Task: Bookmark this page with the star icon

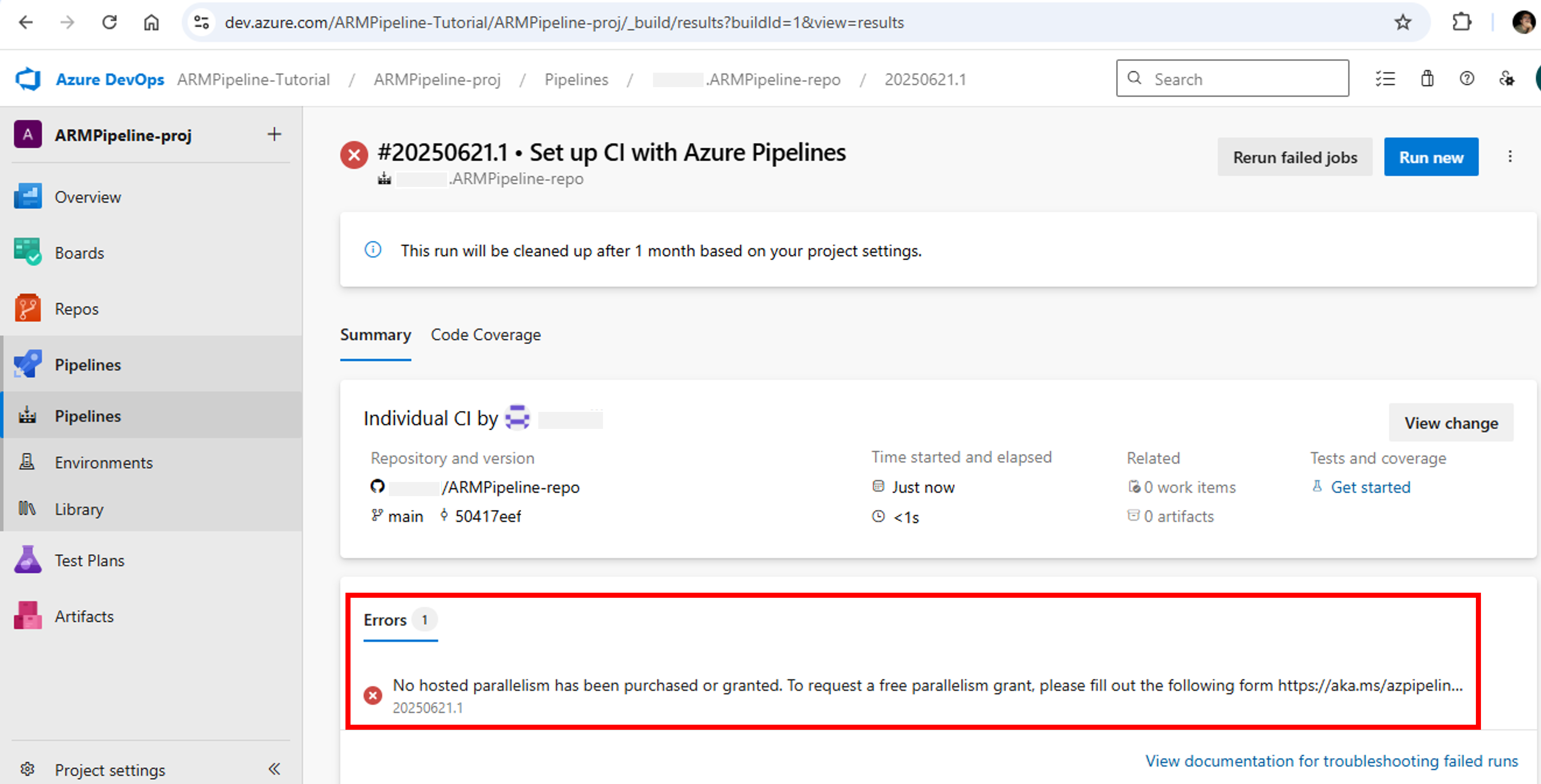Action: tap(1402, 22)
